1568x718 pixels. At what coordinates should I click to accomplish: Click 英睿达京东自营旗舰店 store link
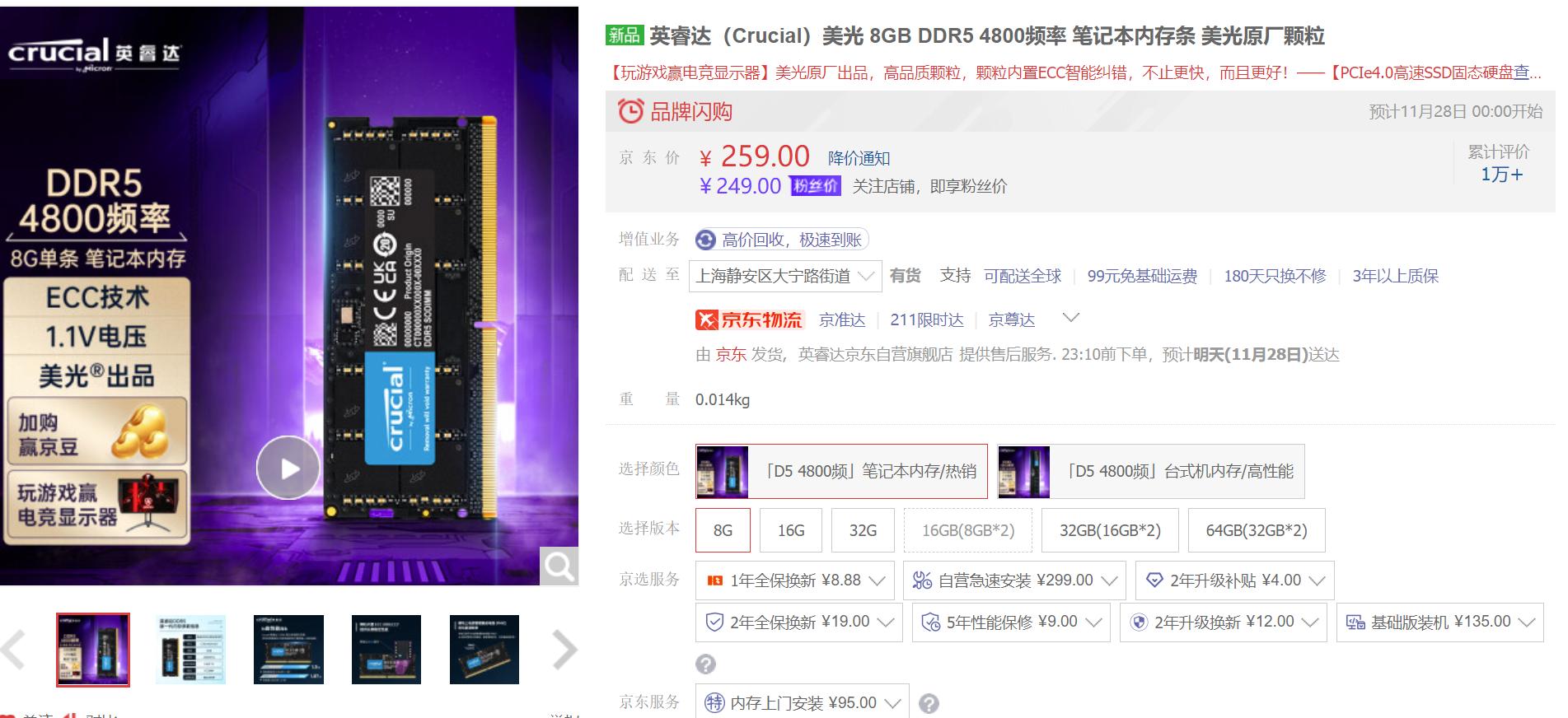875,354
